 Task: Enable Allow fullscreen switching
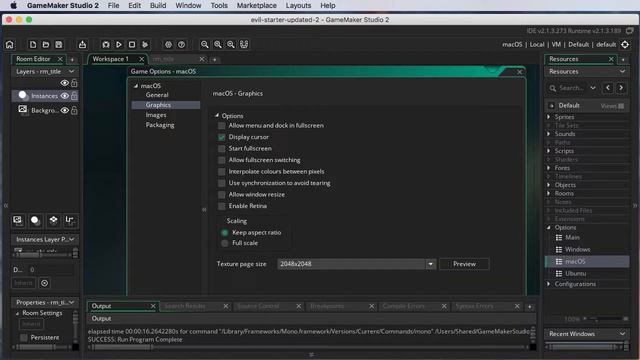click(222, 160)
